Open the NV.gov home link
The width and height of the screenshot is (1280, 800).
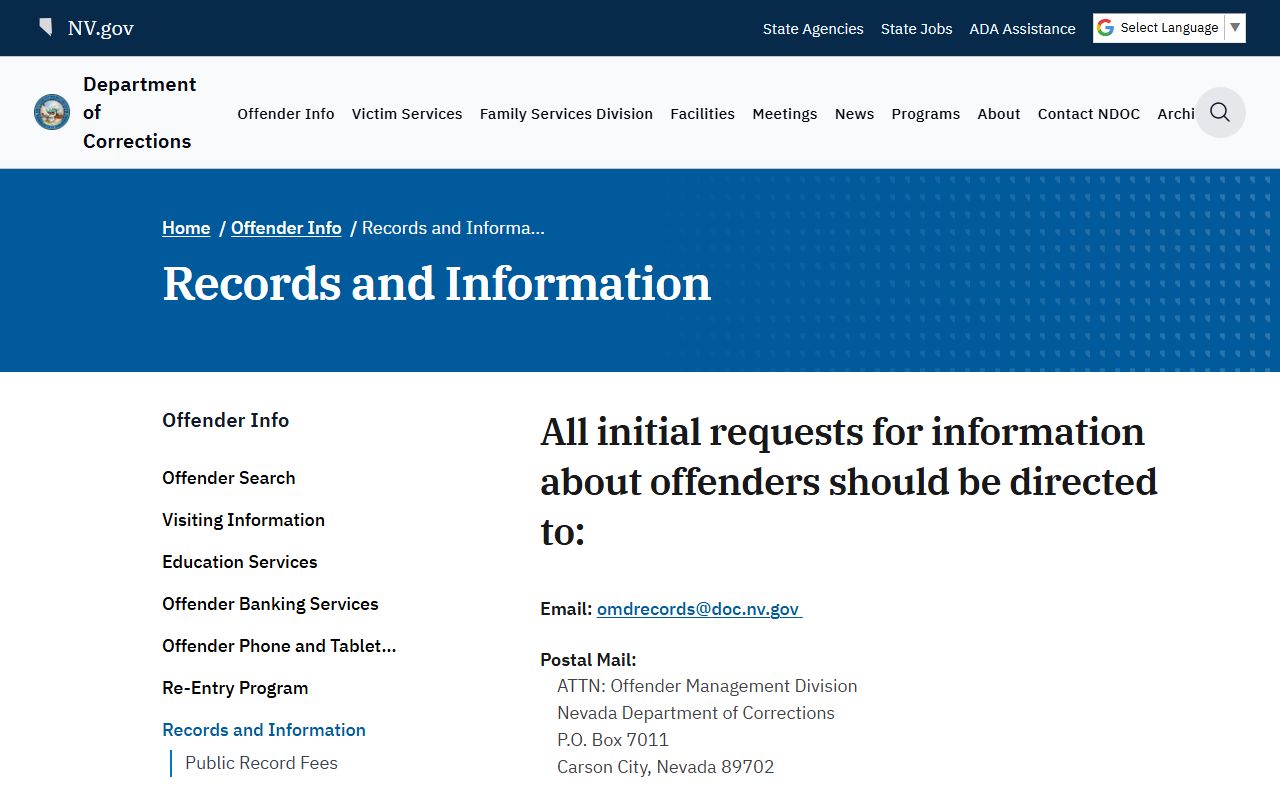[x=101, y=28]
